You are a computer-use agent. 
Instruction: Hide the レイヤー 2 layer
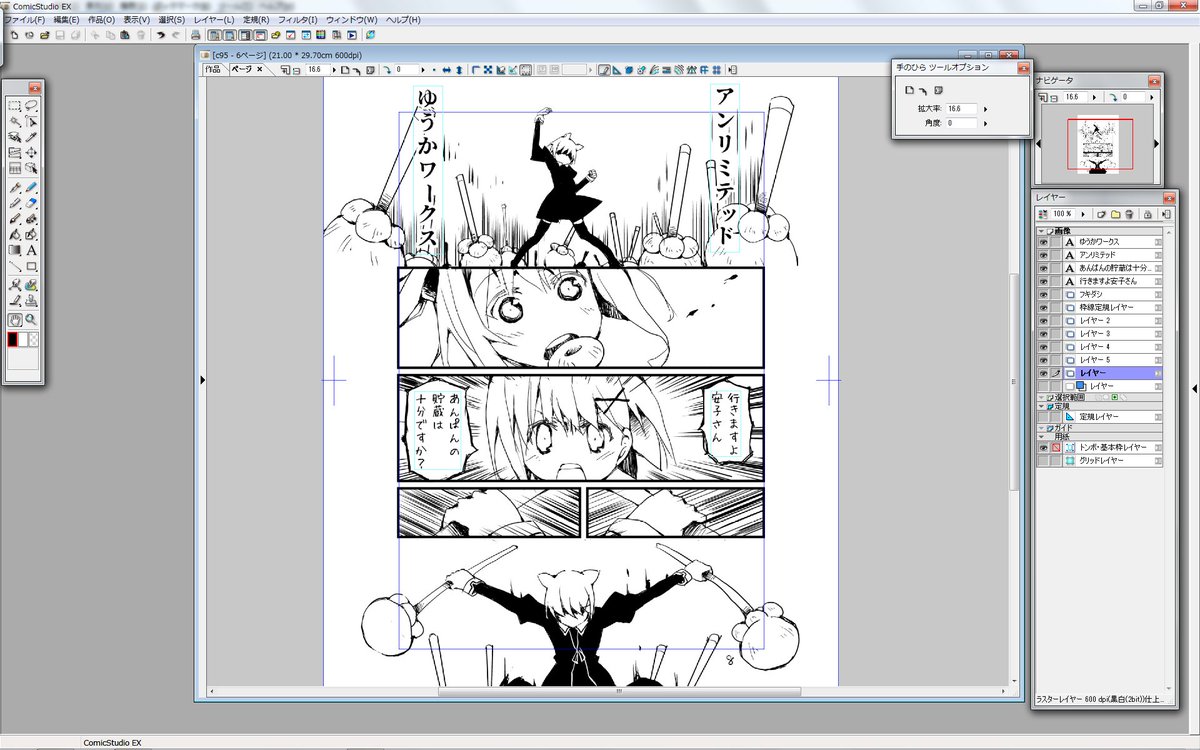pos(1043,320)
